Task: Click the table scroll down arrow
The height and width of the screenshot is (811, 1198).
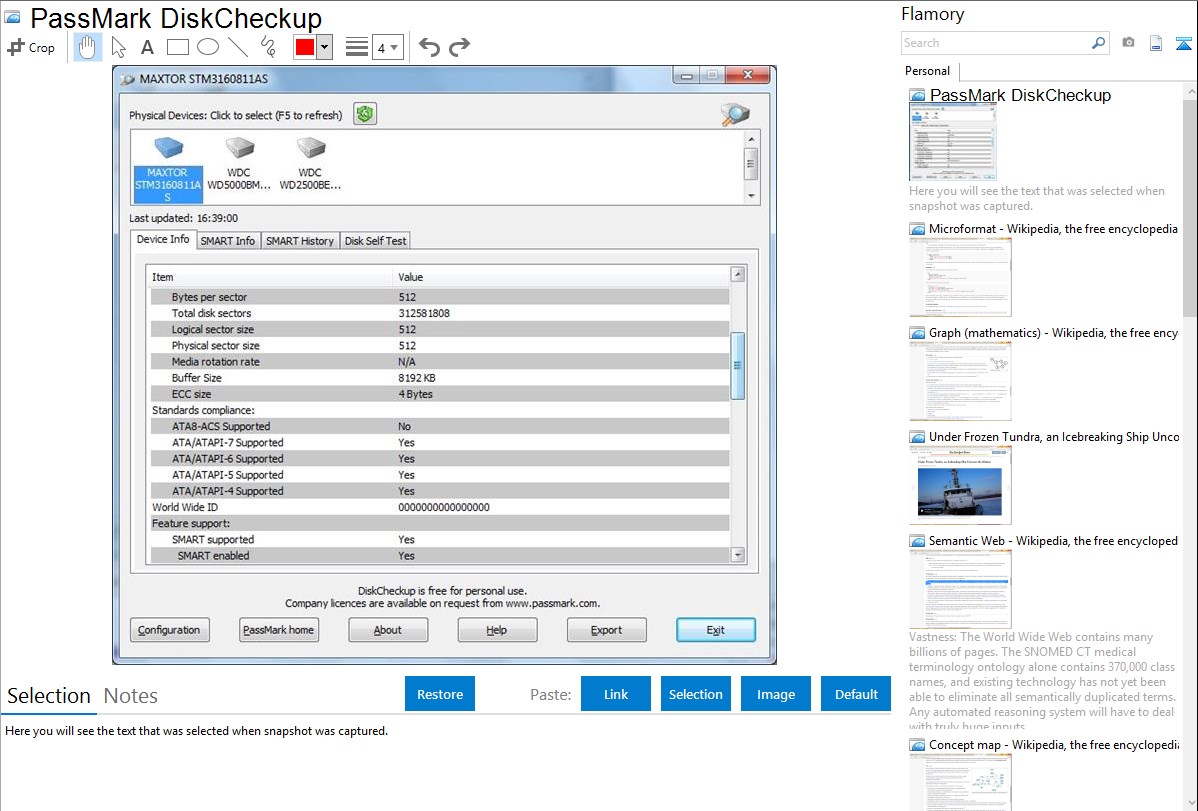Action: [x=737, y=555]
